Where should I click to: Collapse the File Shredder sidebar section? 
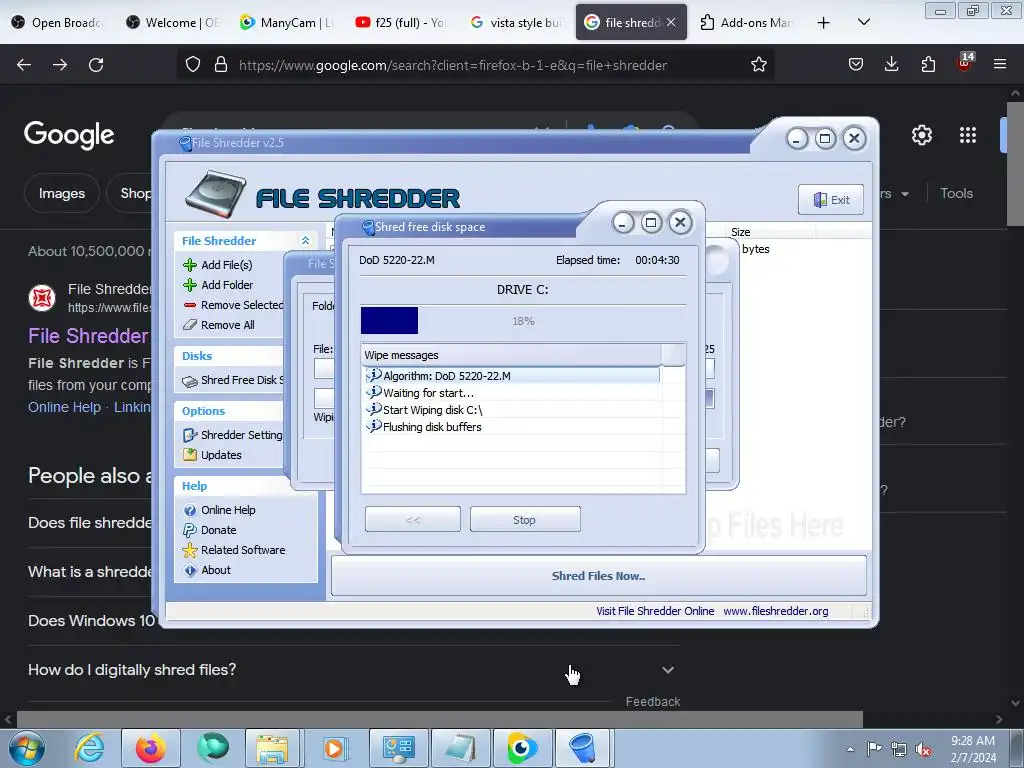[x=305, y=240]
